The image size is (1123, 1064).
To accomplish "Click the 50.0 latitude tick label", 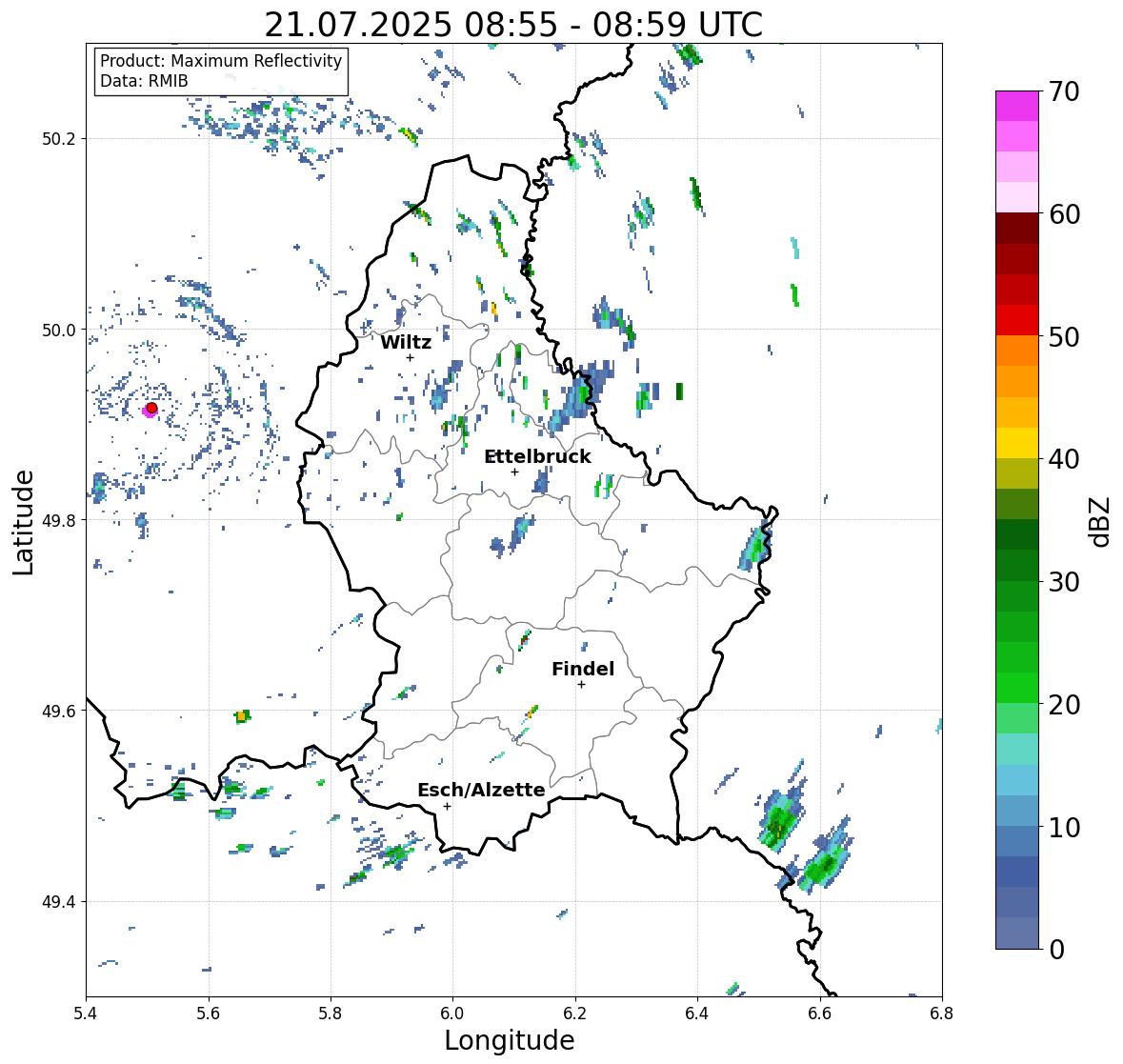I will click(59, 331).
